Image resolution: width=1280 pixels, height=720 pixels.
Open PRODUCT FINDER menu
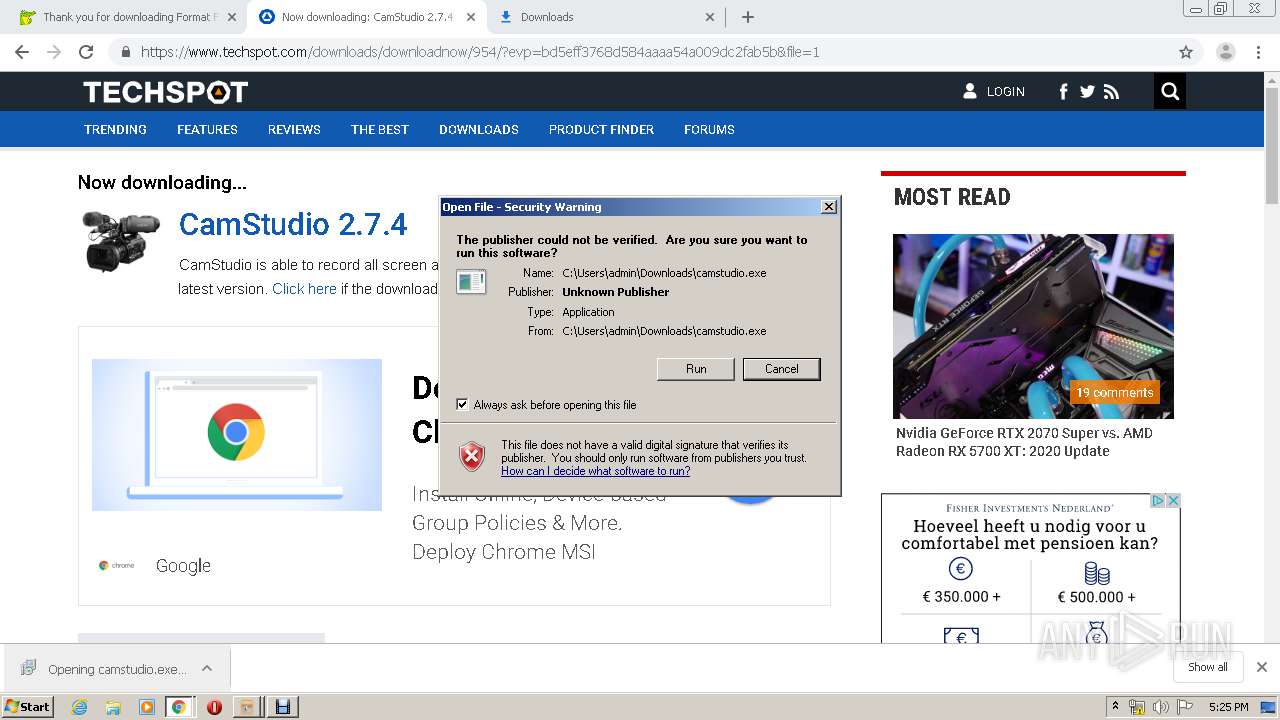[x=601, y=129]
